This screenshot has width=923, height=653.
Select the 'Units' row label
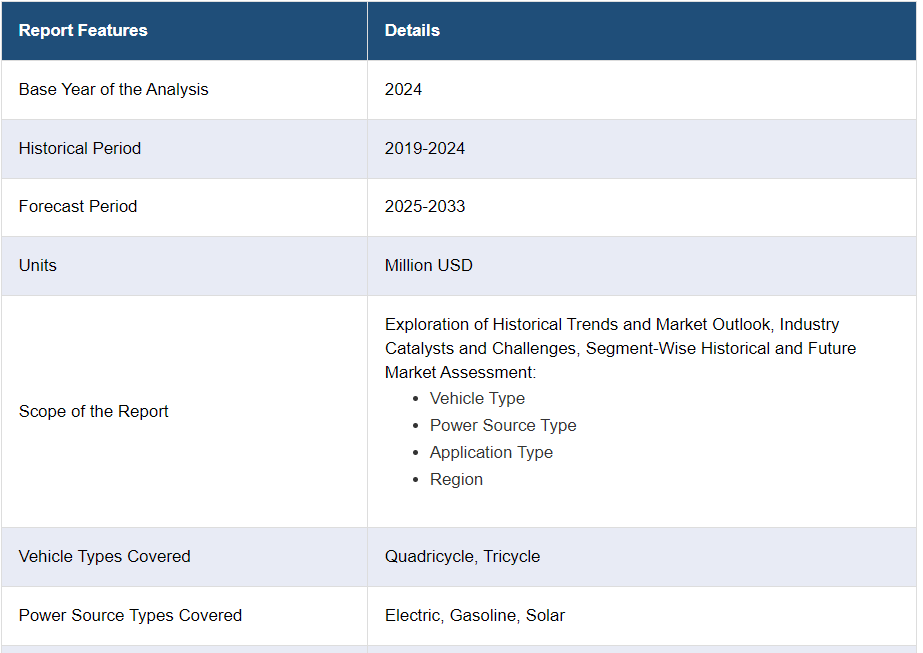tap(38, 265)
